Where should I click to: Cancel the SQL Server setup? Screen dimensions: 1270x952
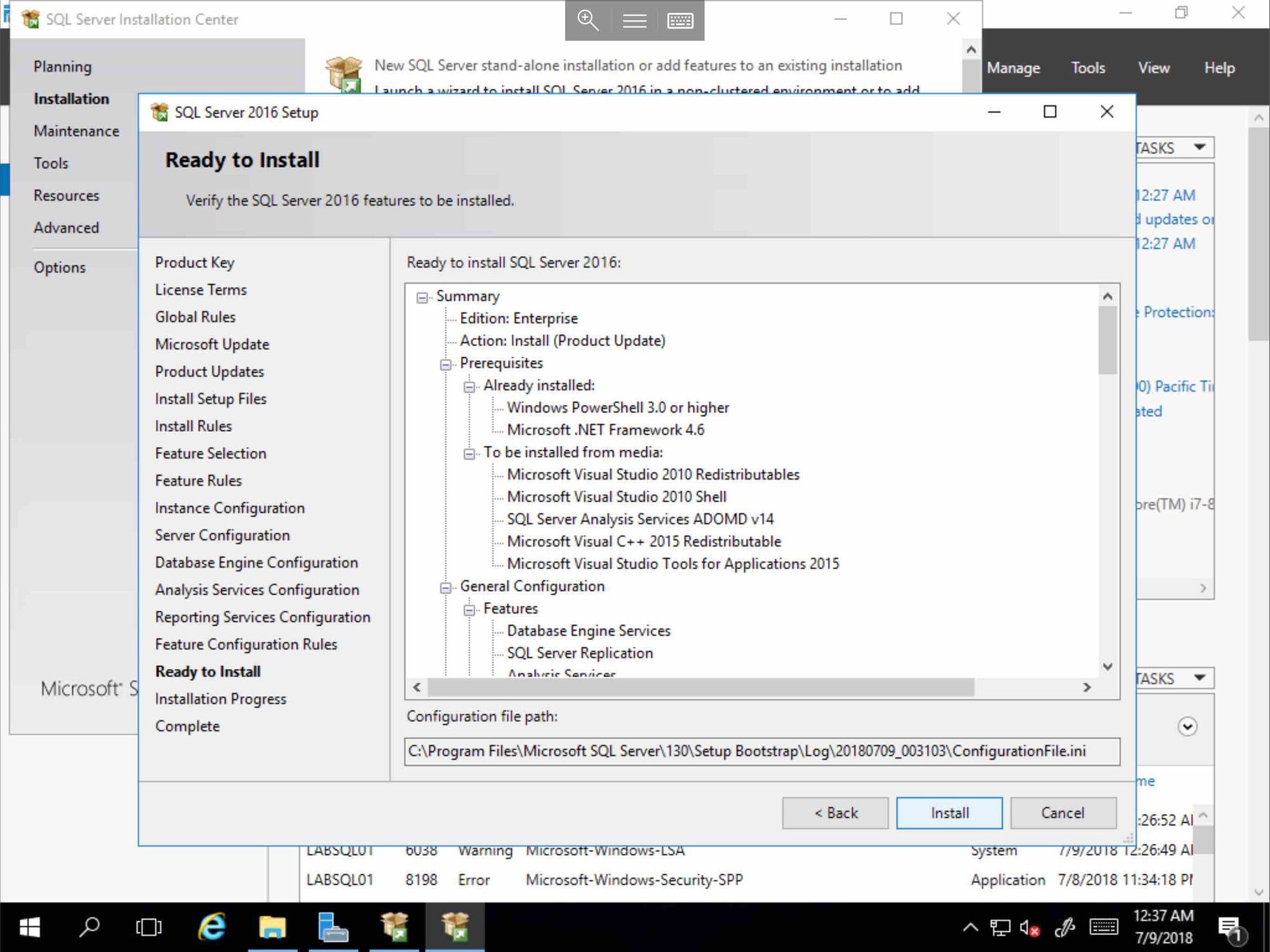[1063, 813]
